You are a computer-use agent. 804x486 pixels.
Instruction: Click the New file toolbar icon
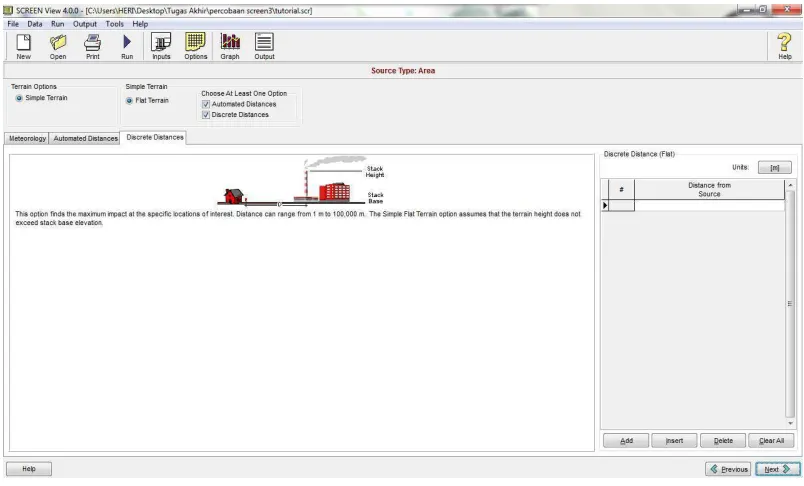[24, 47]
